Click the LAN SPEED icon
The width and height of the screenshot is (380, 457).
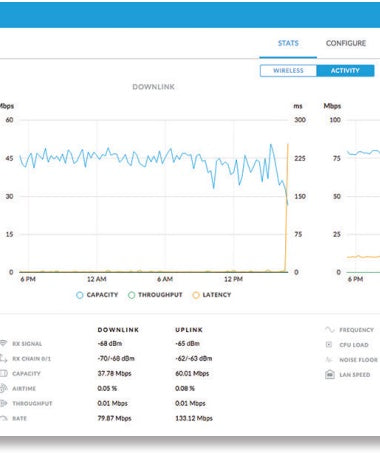coord(329,375)
